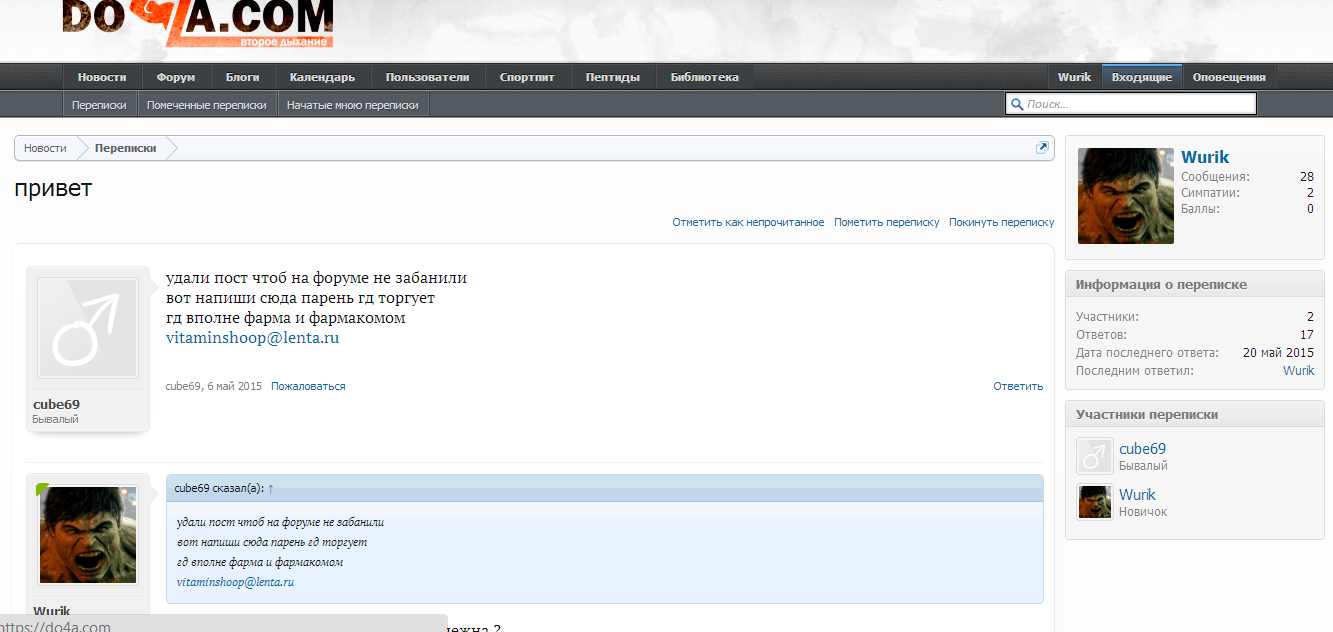Click the Новости breadcrumb

click(45, 148)
